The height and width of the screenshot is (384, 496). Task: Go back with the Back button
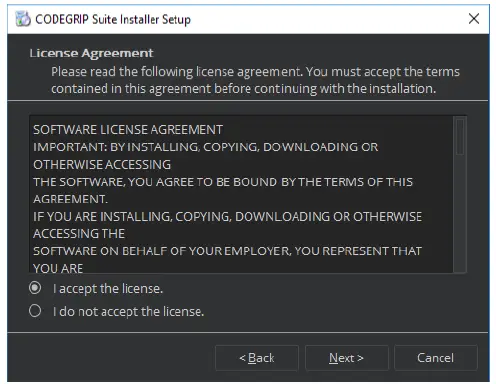(257, 358)
